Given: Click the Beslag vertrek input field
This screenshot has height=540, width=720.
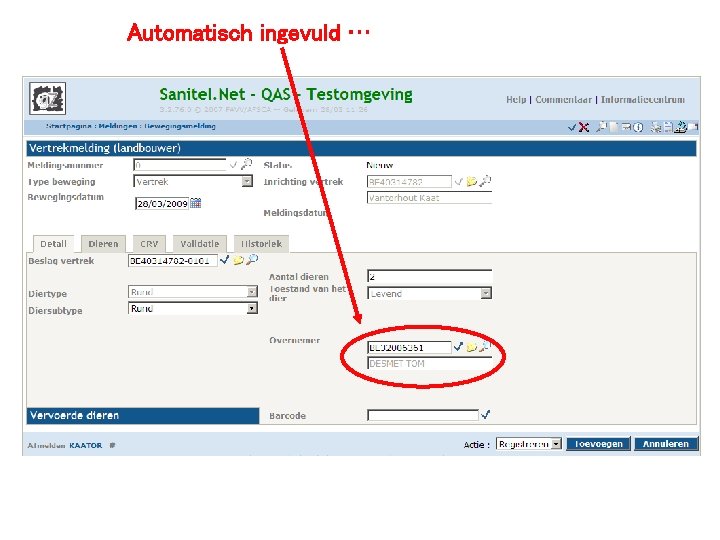Looking at the screenshot, I should pyautogui.click(x=173, y=261).
